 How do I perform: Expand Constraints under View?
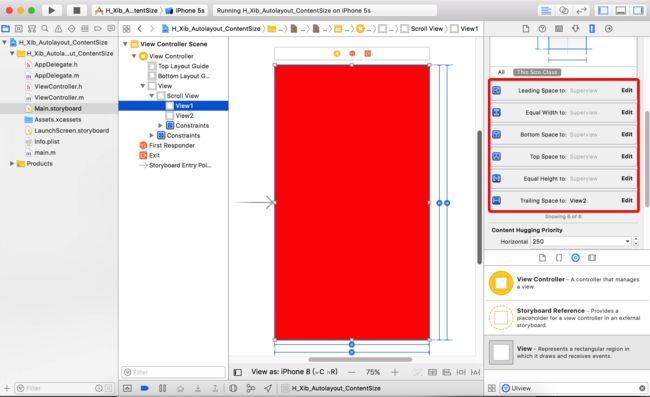(152, 136)
